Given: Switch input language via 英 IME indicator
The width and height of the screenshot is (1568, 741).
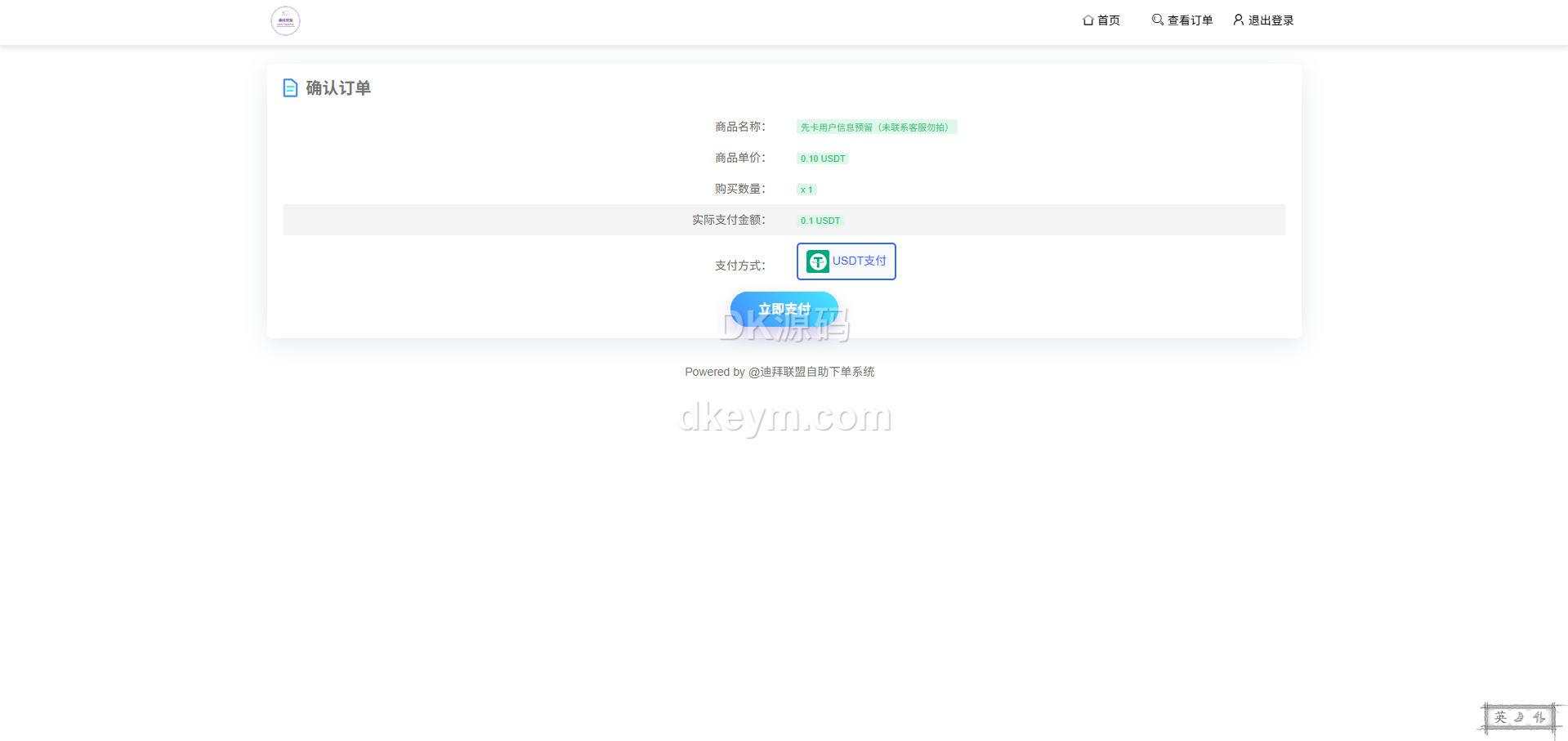Looking at the screenshot, I should (x=1500, y=717).
